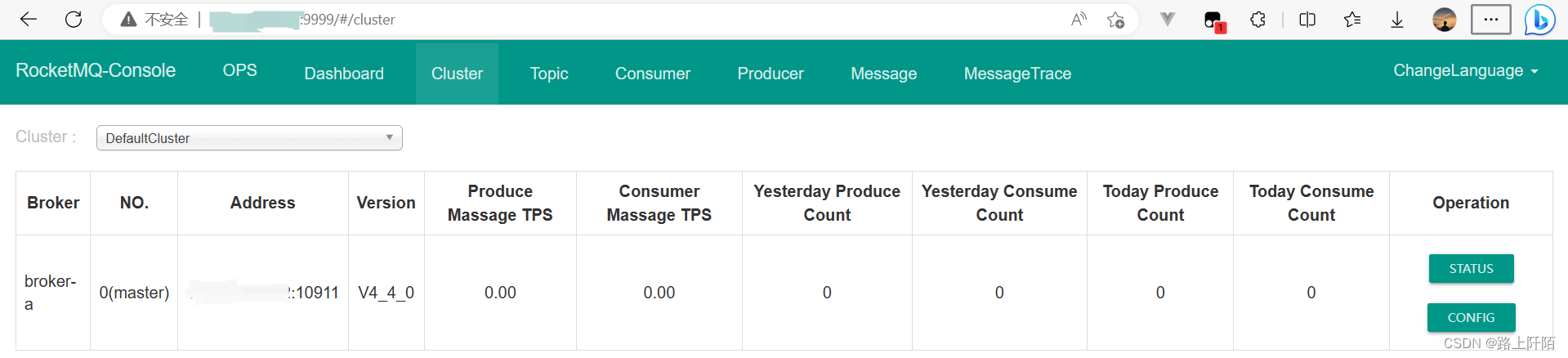Switch to the Topic tab
1568x358 pixels.
(x=549, y=74)
